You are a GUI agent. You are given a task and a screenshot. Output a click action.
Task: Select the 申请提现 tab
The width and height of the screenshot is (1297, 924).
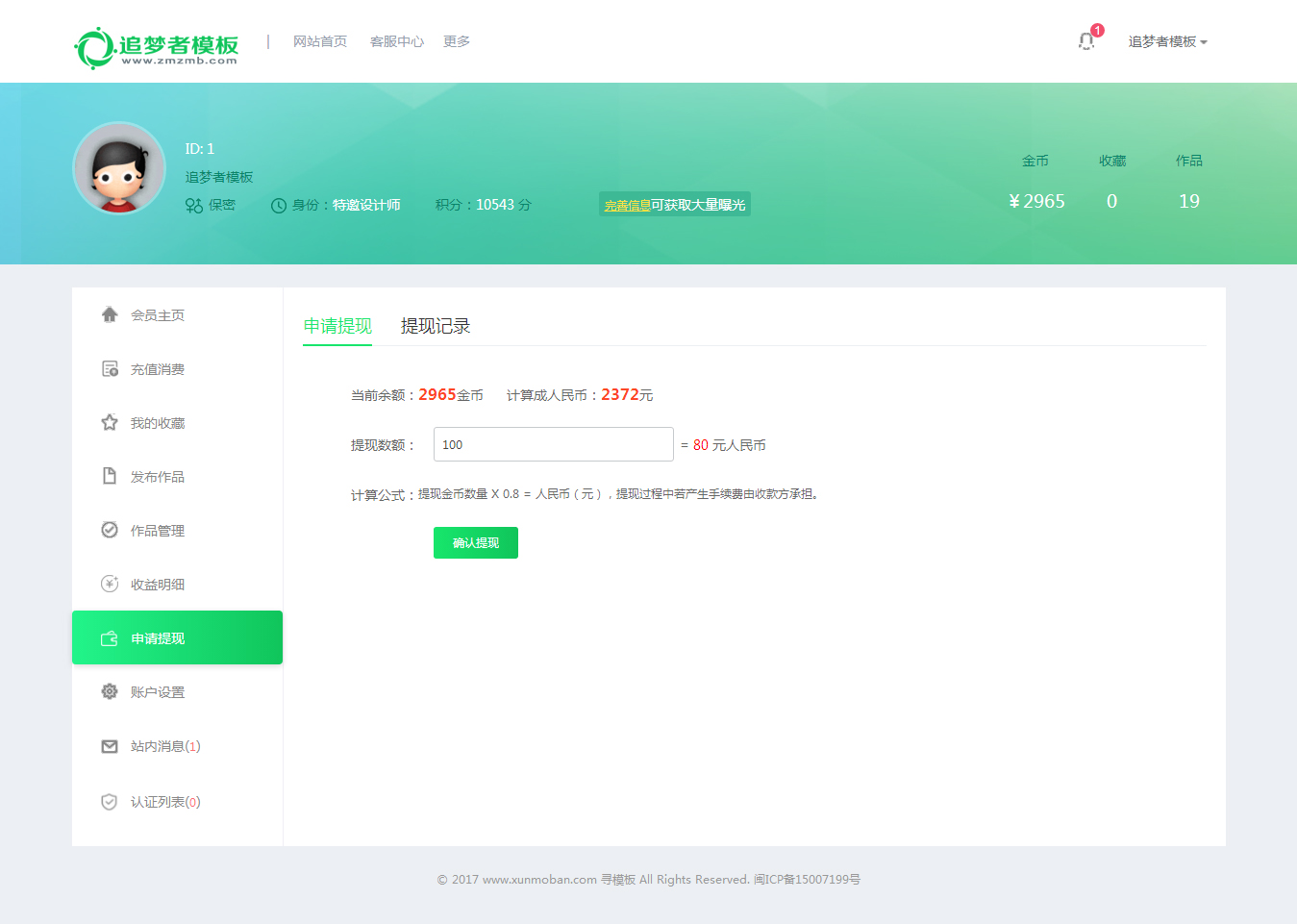point(337,326)
